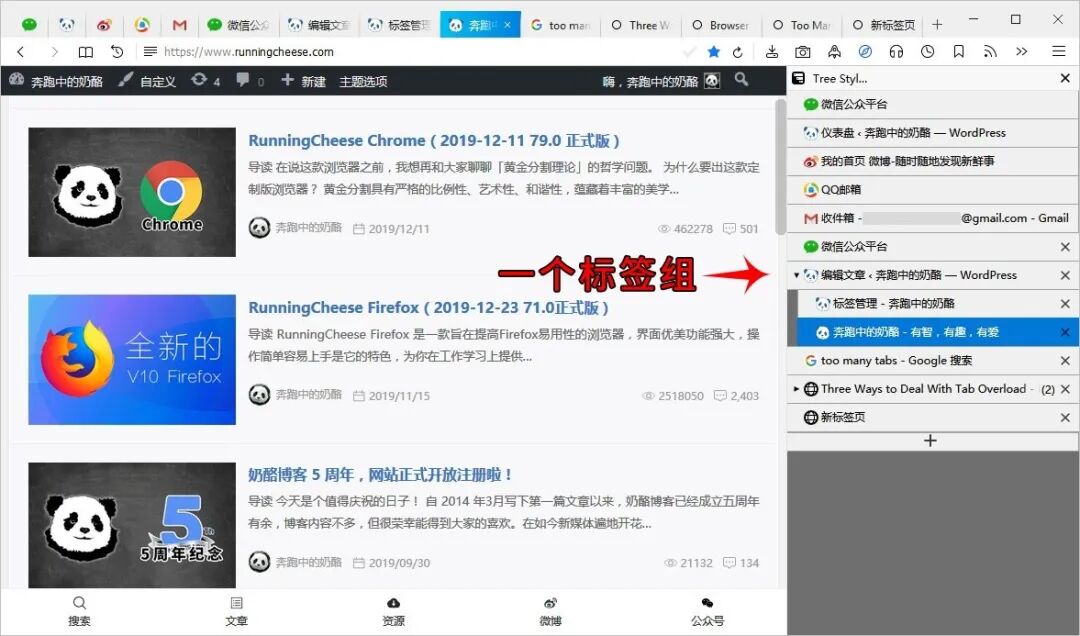Open the downloads icon in toolbar
The width and height of the screenshot is (1080, 636).
pos(772,52)
